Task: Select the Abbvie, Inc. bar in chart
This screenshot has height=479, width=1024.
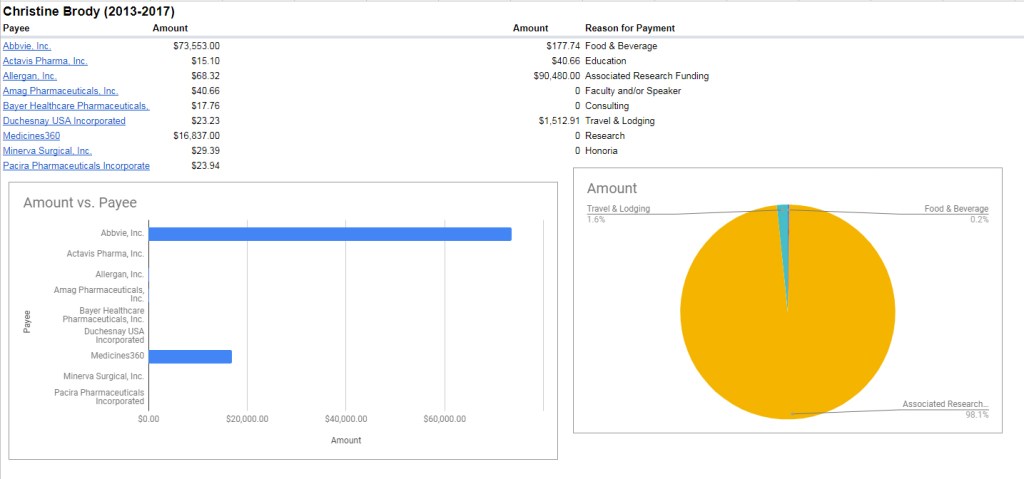Action: point(330,234)
